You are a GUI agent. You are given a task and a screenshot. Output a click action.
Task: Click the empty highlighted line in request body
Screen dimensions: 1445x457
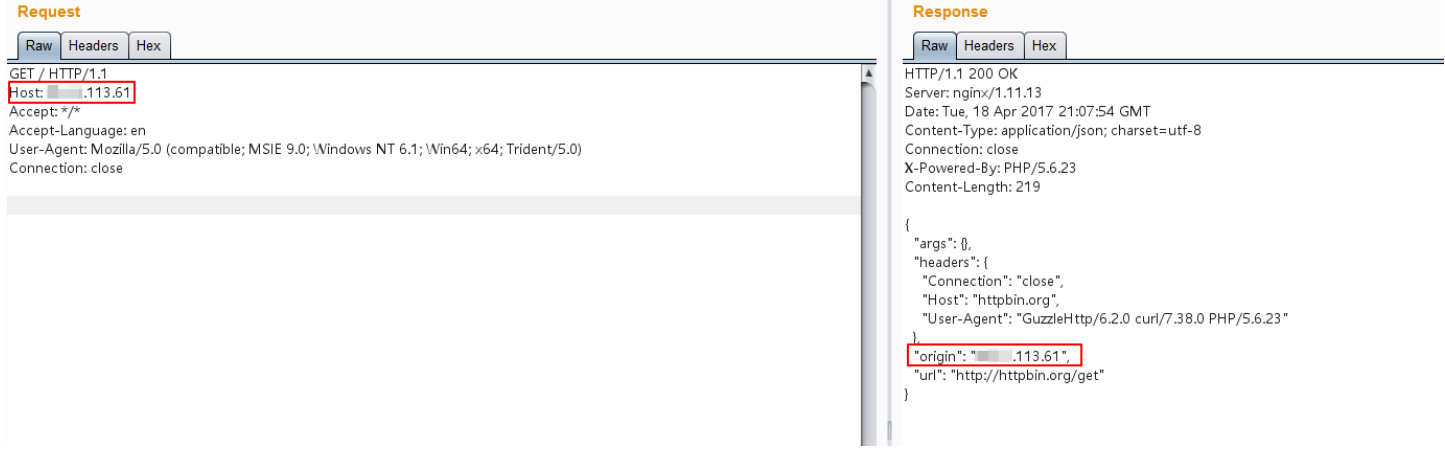[430, 205]
